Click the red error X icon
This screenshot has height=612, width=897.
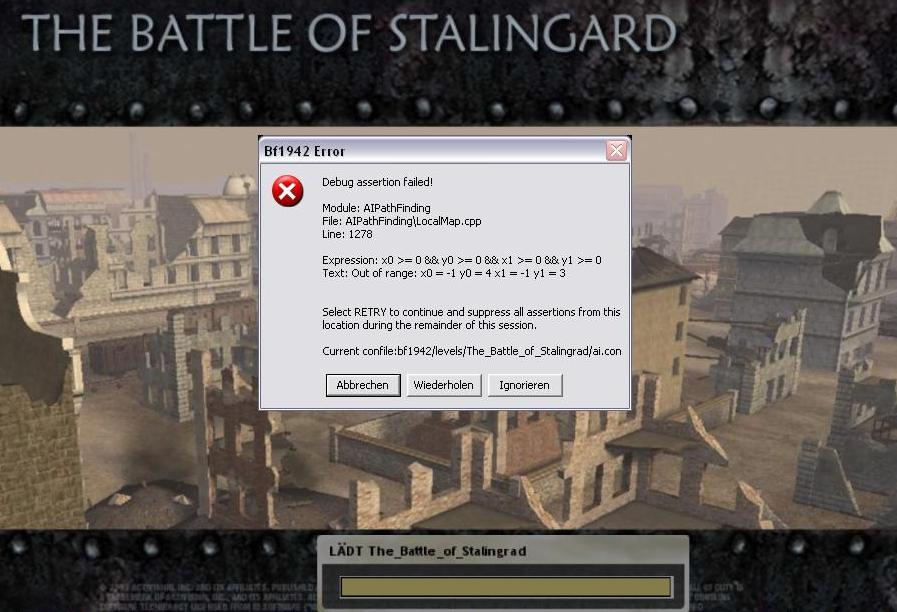click(x=287, y=191)
